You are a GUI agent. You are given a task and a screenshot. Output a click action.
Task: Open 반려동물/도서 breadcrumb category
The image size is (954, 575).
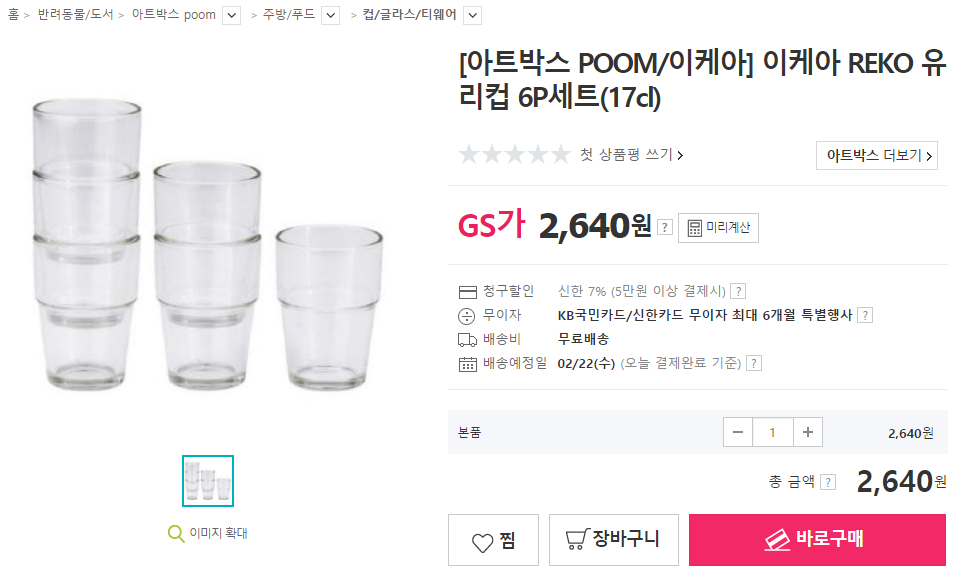[x=74, y=15]
